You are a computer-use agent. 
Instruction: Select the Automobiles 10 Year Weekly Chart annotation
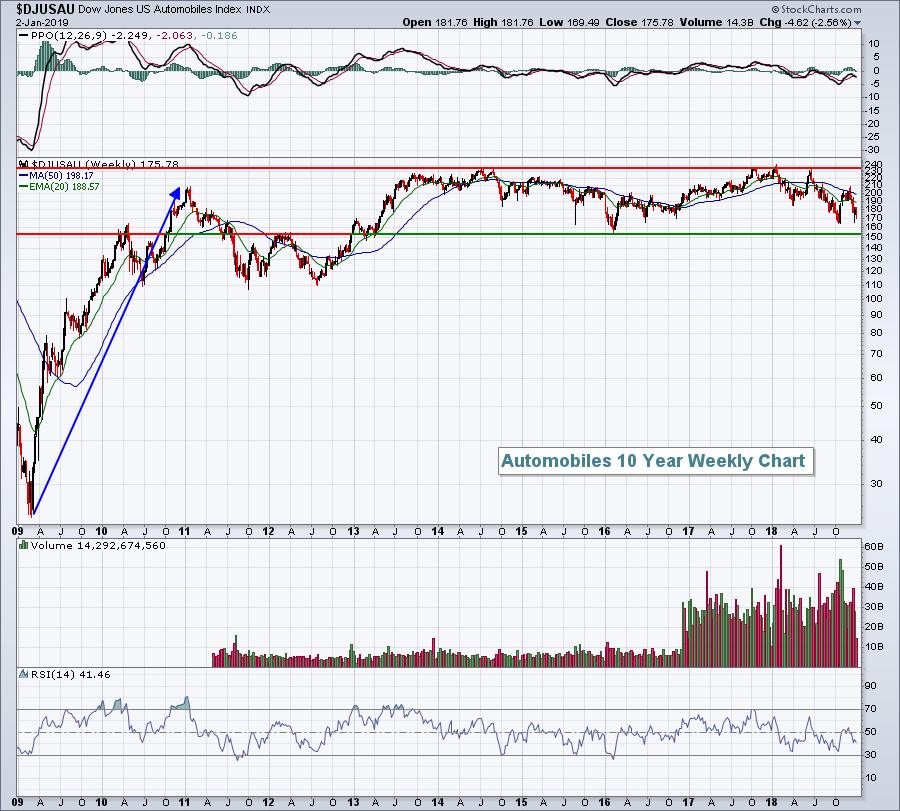(x=652, y=461)
